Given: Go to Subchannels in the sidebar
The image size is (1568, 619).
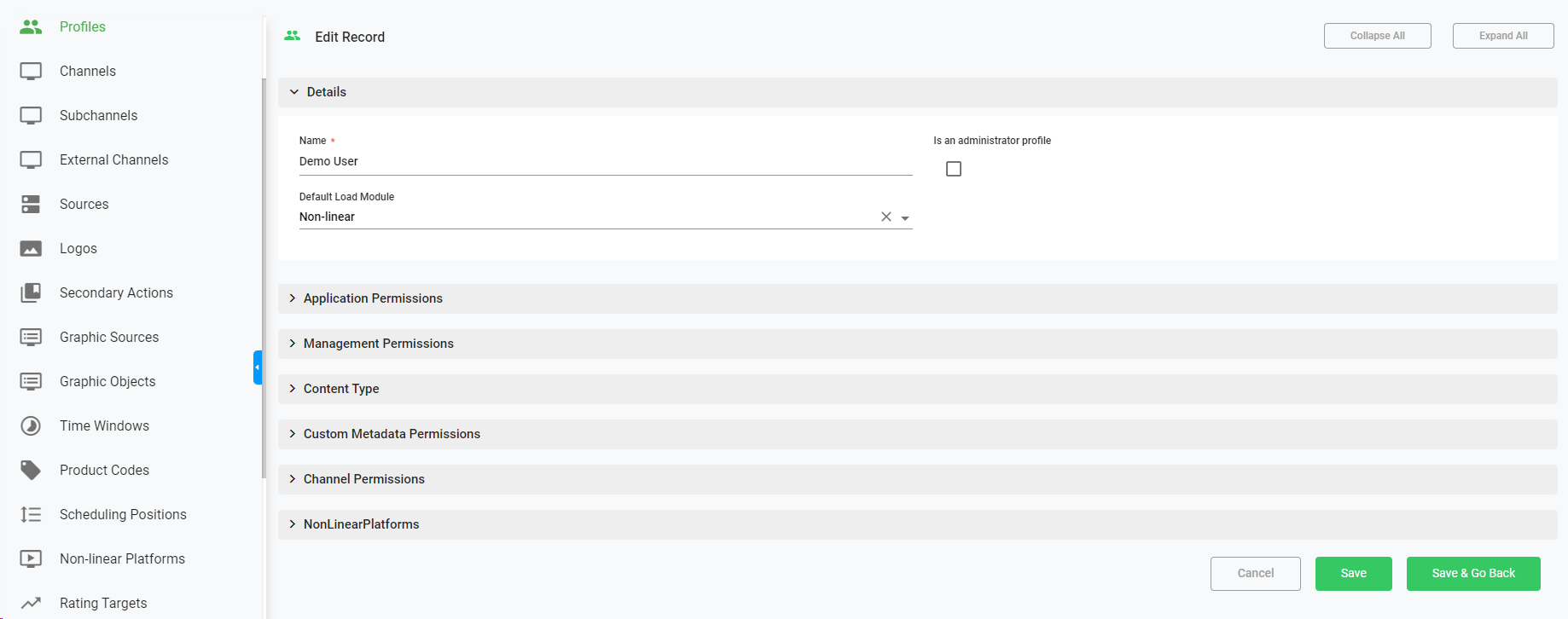Looking at the screenshot, I should pos(98,116).
